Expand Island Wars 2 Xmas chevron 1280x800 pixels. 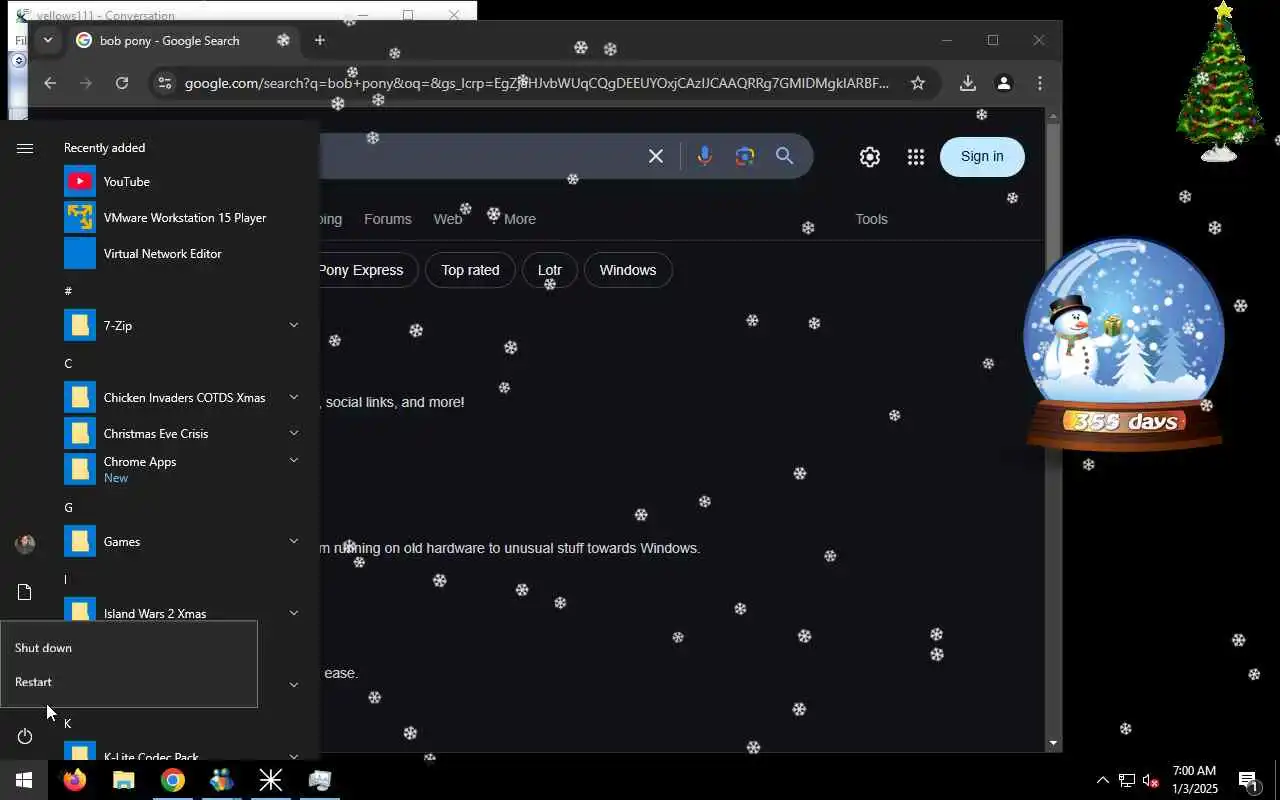point(294,613)
